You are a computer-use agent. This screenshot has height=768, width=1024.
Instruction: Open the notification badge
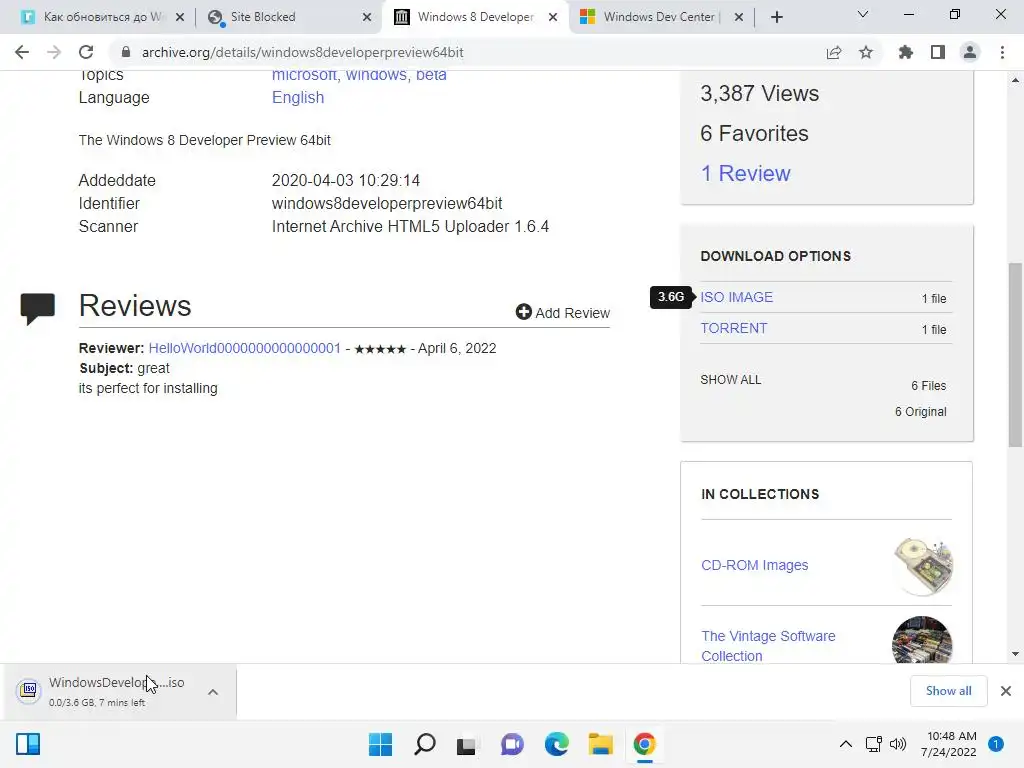[996, 744]
